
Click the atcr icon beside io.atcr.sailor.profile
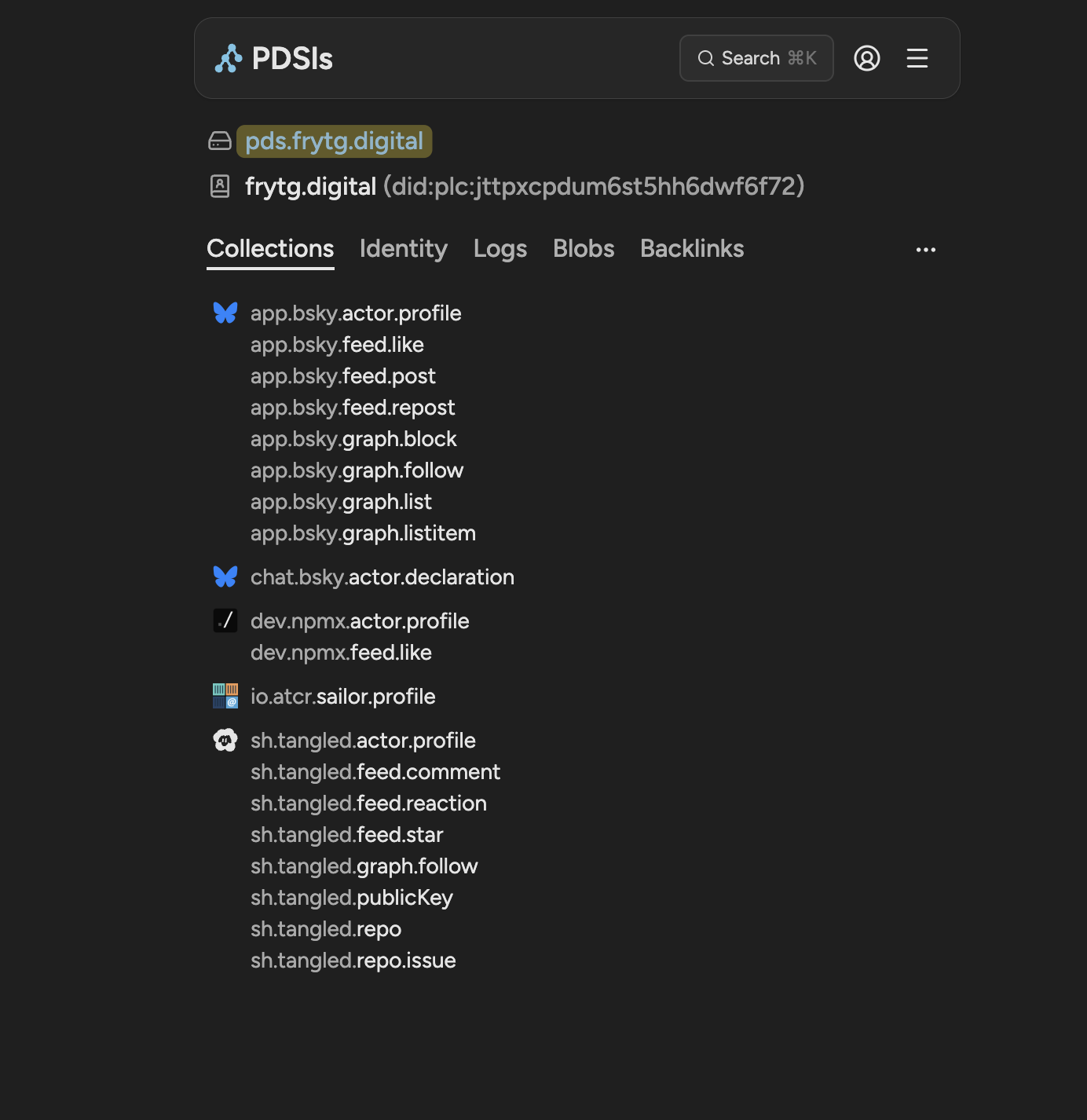pos(225,696)
